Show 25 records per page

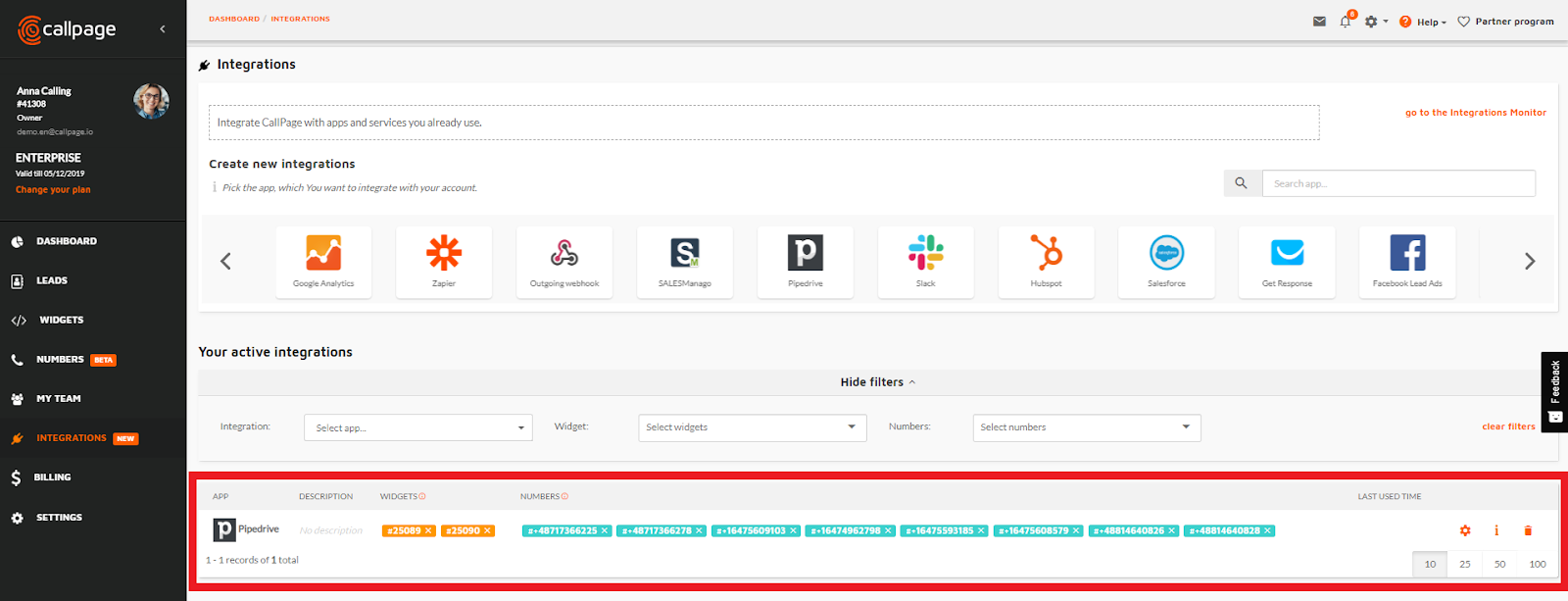[x=1465, y=564]
